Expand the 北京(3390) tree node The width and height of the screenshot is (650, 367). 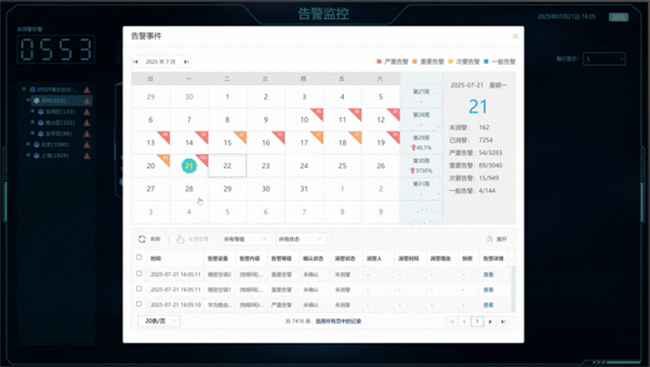28,144
